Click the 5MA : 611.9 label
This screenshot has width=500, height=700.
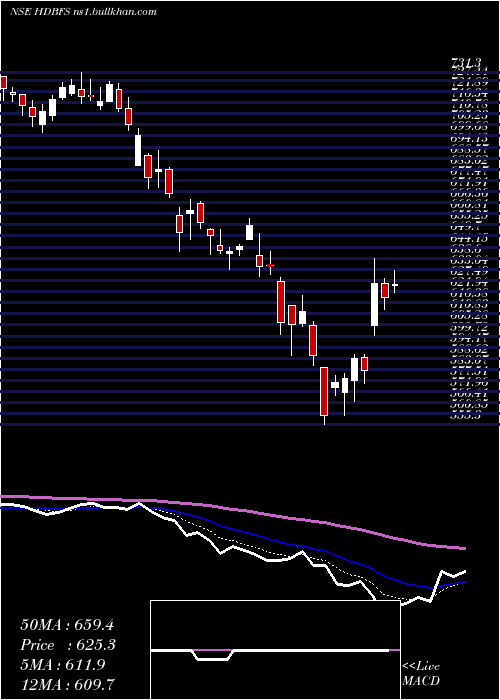tap(63, 665)
